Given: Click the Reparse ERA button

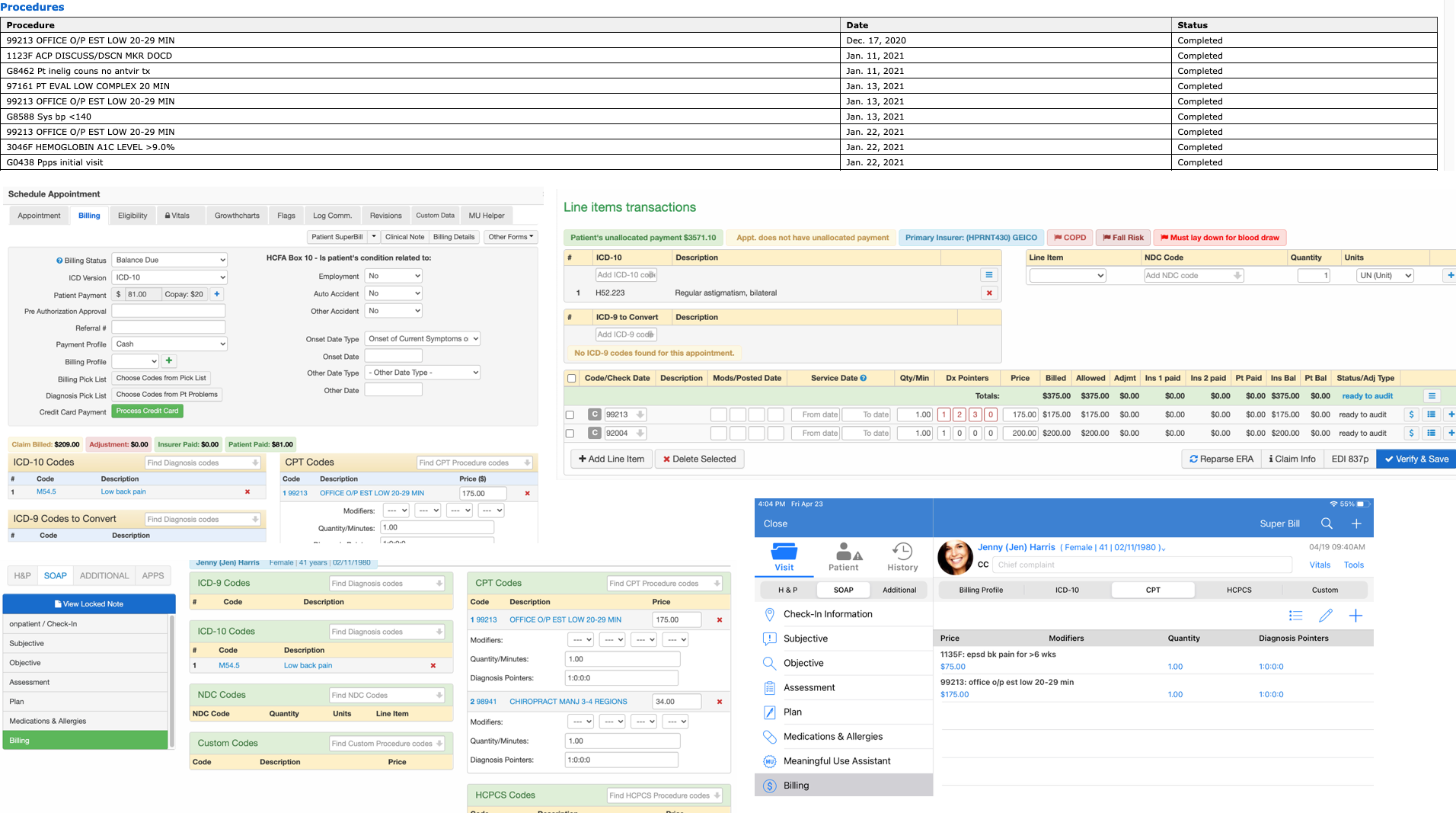Looking at the screenshot, I should 1221,459.
